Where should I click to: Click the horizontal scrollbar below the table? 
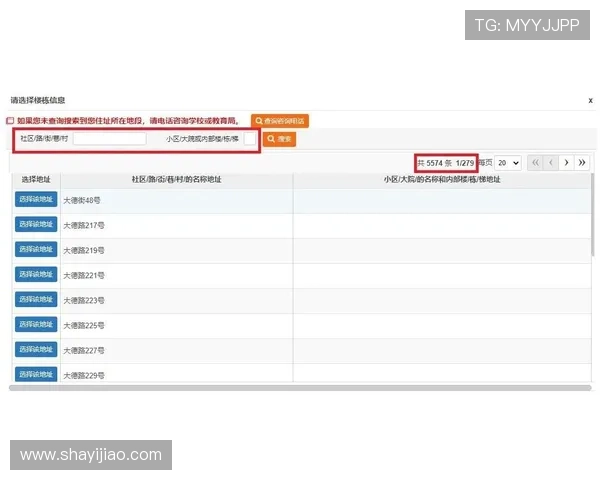tap(300, 388)
